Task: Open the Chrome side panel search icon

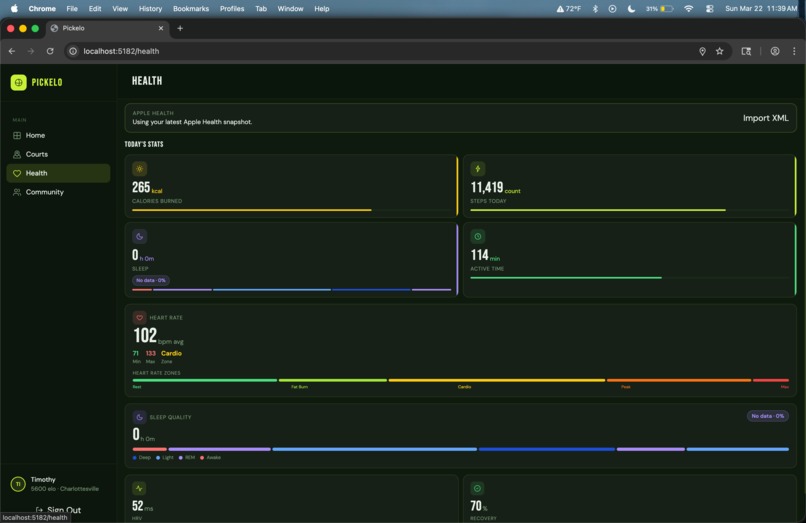Action: click(746, 51)
